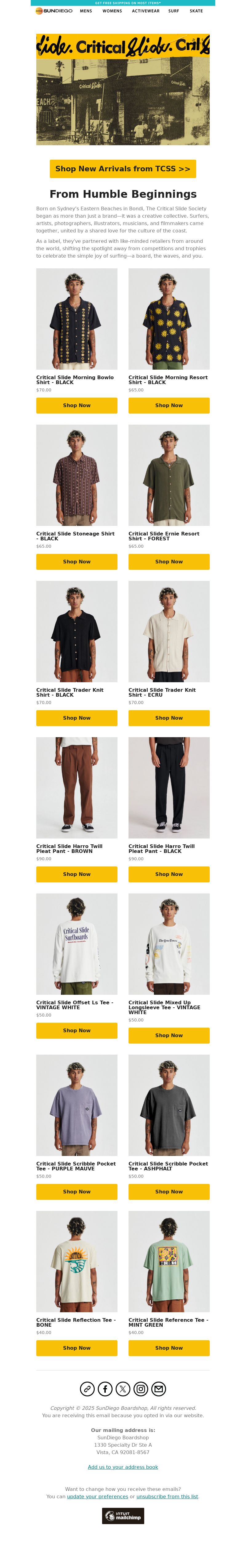Click update your preferences link
246x1568 pixels.
97,1496
